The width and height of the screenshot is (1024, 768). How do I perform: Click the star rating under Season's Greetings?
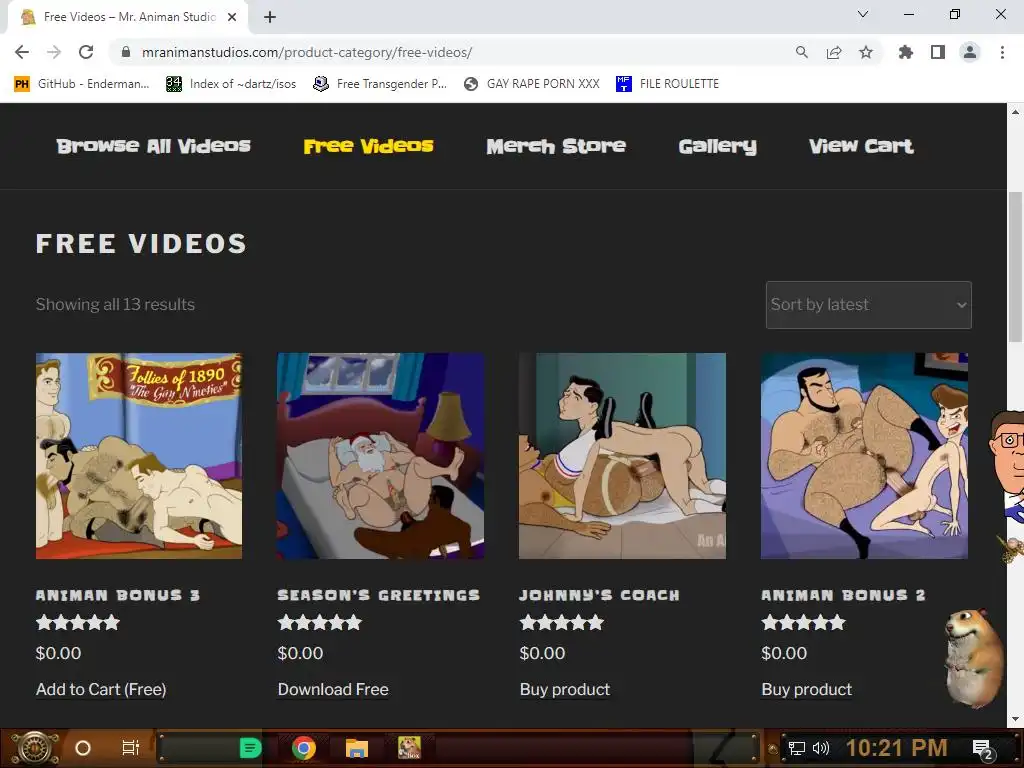pos(319,622)
